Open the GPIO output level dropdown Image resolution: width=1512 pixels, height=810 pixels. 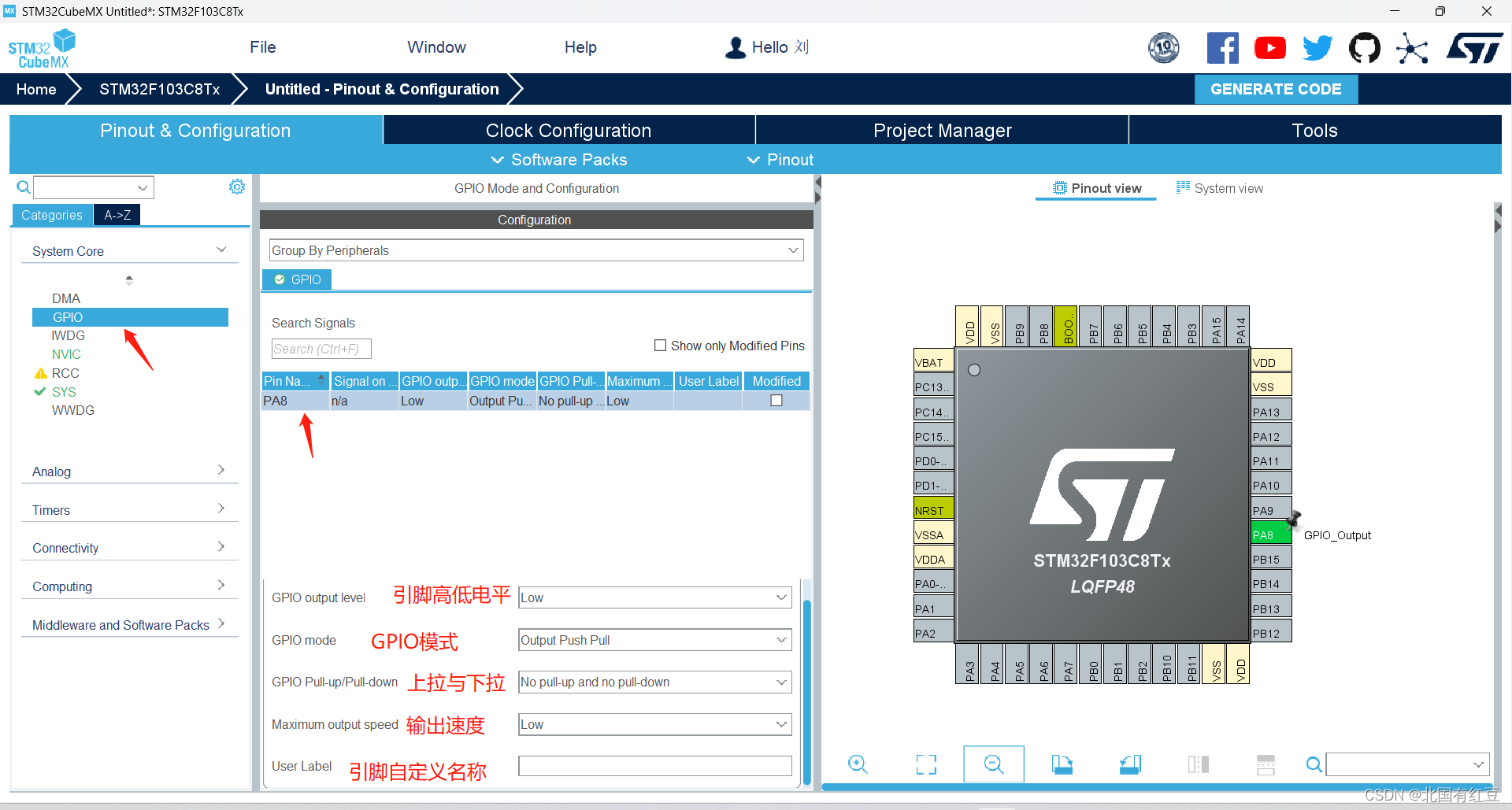654,597
